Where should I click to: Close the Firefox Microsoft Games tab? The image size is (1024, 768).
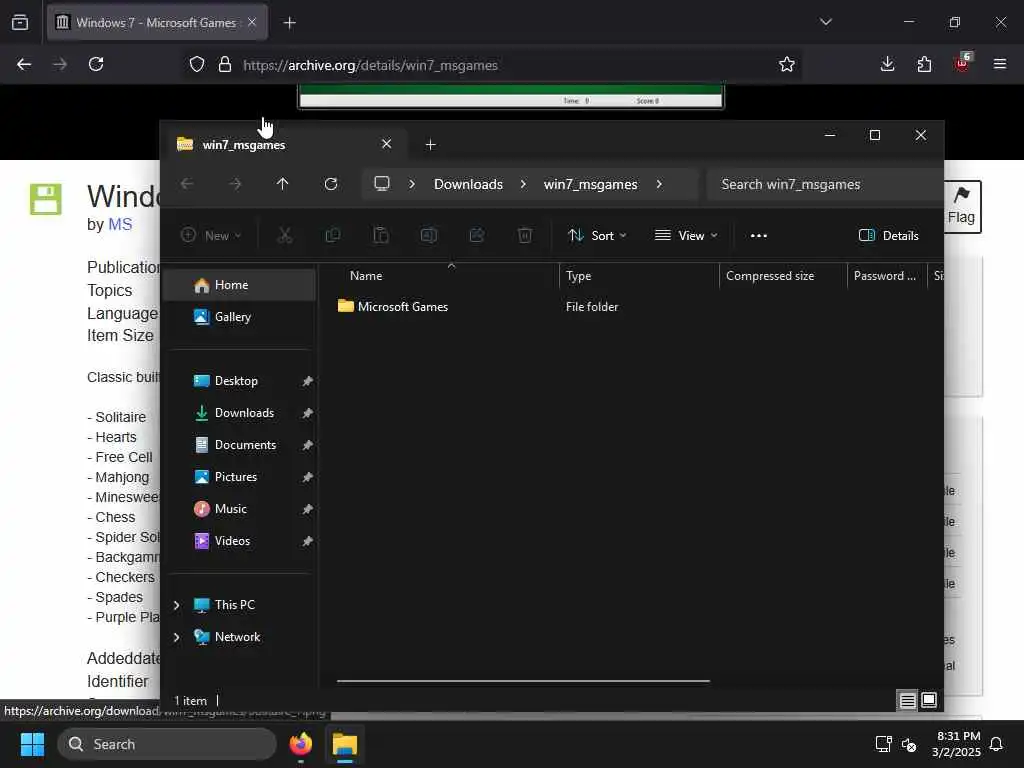[252, 22]
